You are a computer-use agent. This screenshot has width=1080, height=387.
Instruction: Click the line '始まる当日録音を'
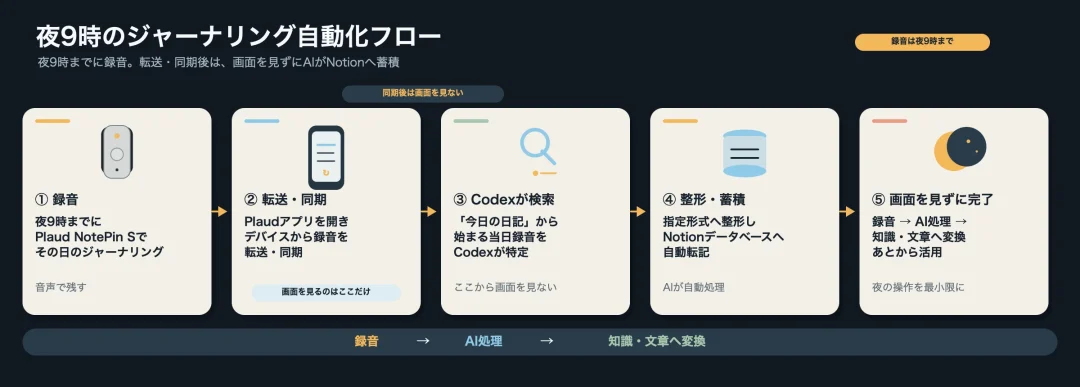click(x=499, y=237)
